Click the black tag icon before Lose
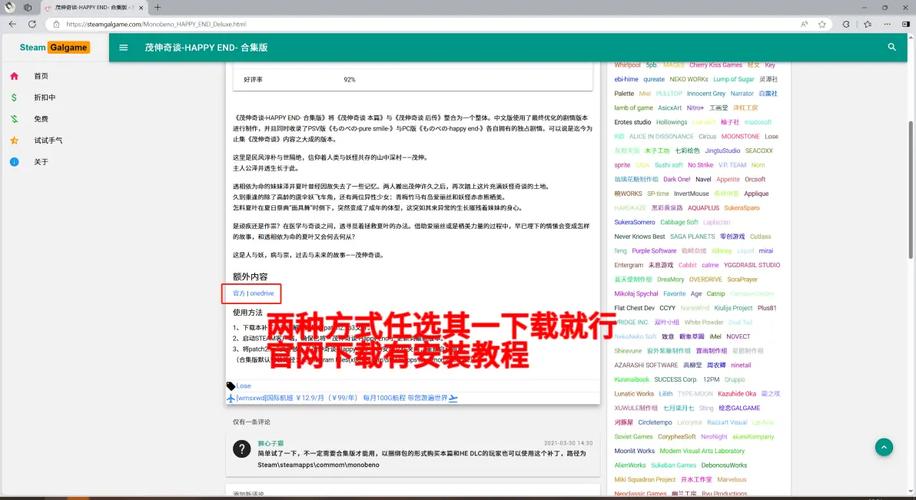Image resolution: width=916 pixels, height=500 pixels. pos(231,386)
